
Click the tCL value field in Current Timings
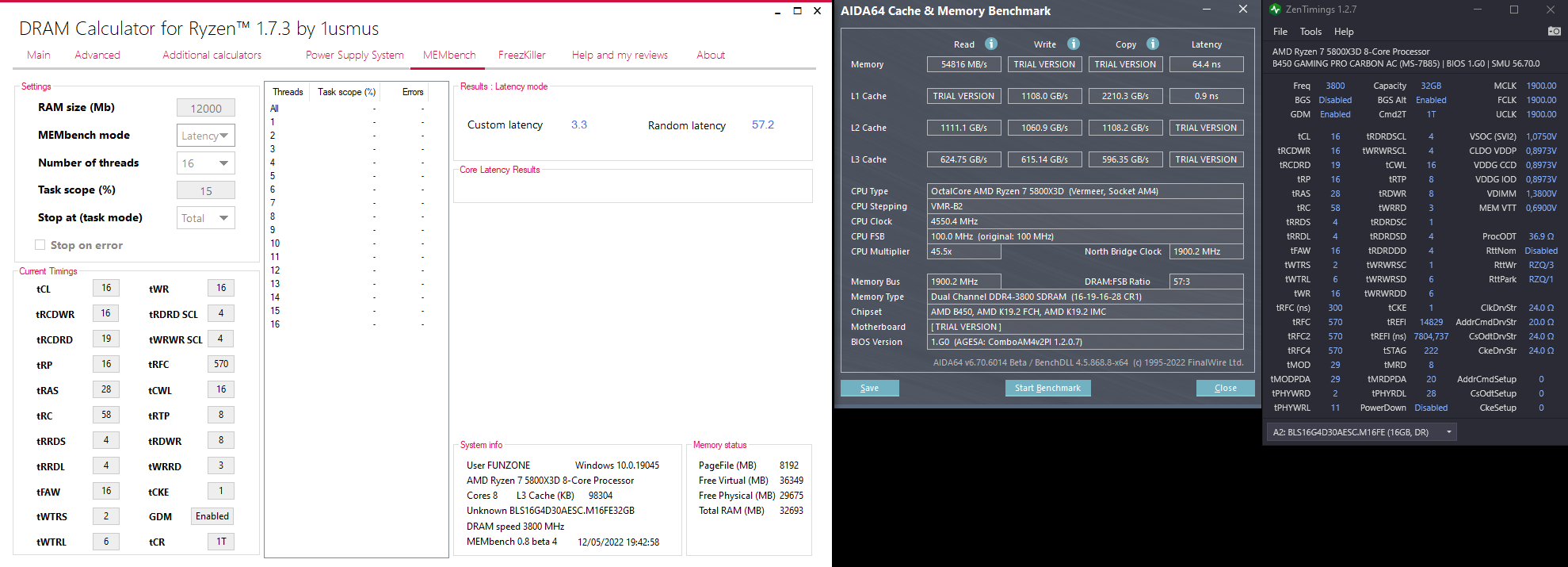pos(106,288)
